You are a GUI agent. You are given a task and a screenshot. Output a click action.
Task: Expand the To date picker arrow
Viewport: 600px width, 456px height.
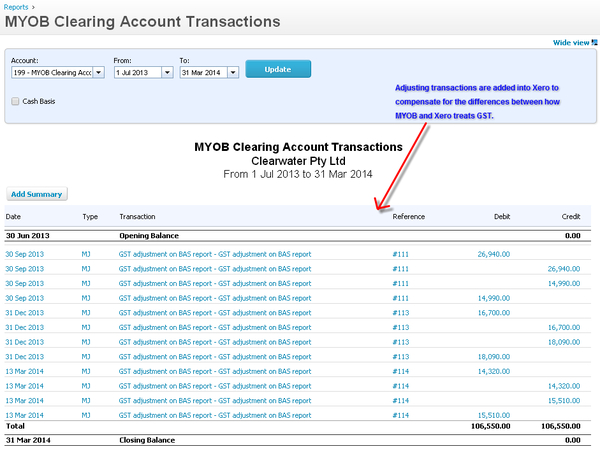[233, 72]
